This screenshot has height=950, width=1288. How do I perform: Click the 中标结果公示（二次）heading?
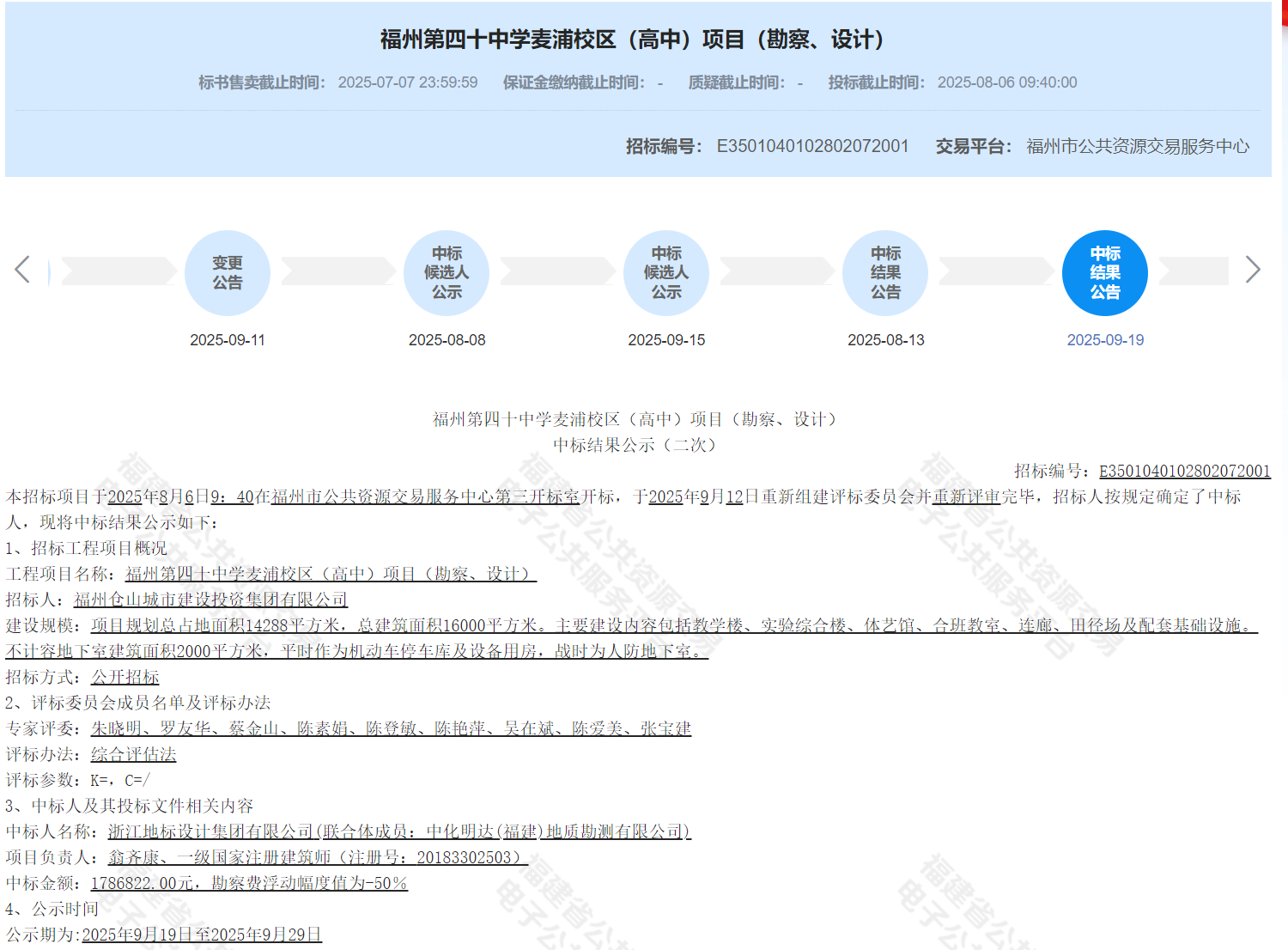point(635,445)
